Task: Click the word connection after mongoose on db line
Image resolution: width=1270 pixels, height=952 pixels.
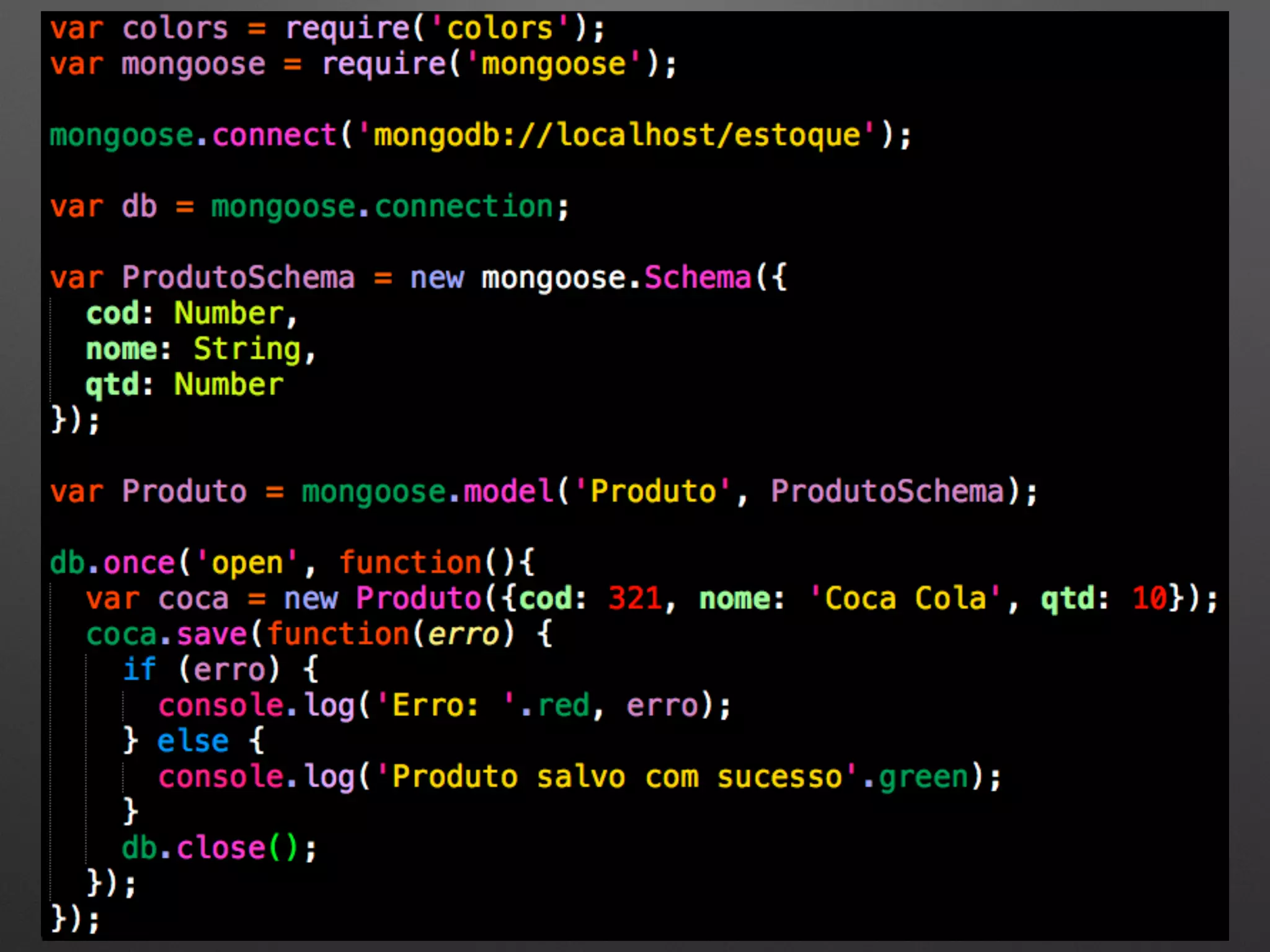Action: [x=463, y=206]
